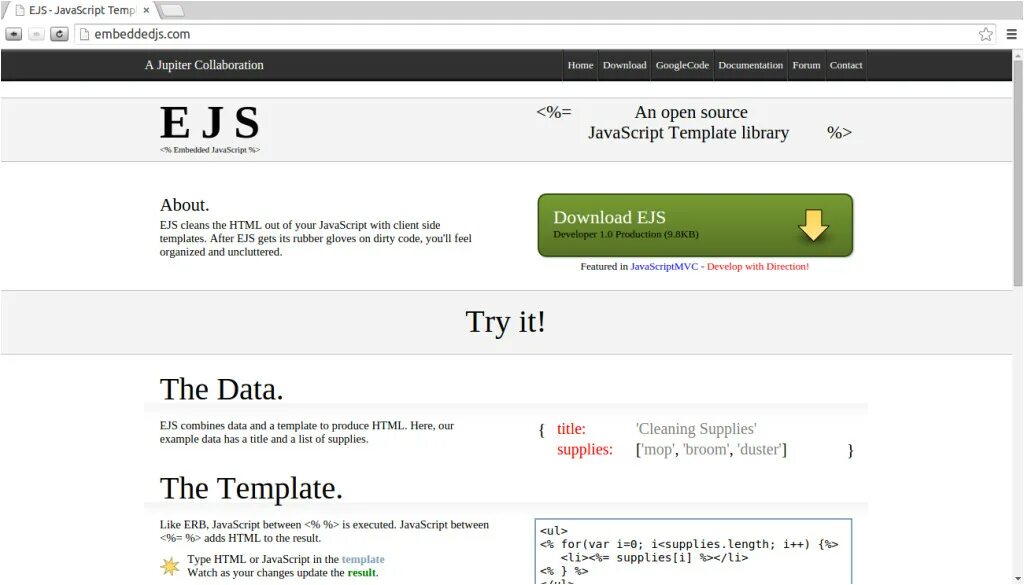This screenshot has width=1024, height=585.
Task: Open the Download nav item
Action: click(x=624, y=65)
